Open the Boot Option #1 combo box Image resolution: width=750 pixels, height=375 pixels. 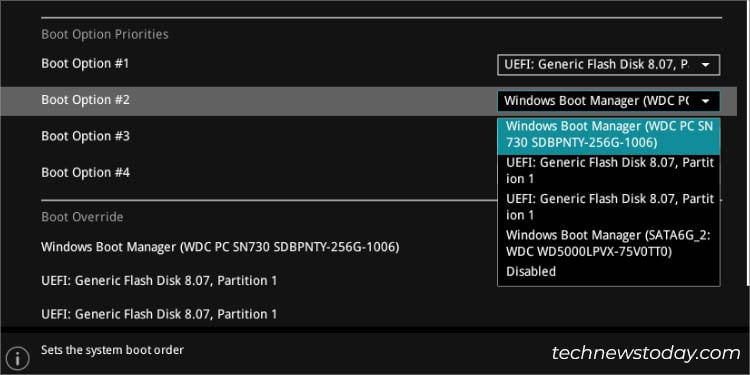[x=608, y=65]
